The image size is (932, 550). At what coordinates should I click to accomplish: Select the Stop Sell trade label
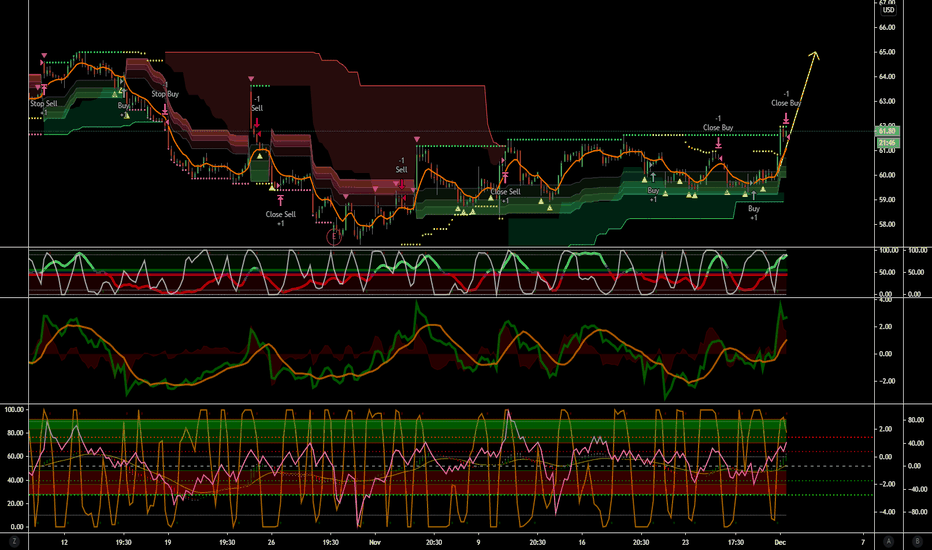pos(44,103)
